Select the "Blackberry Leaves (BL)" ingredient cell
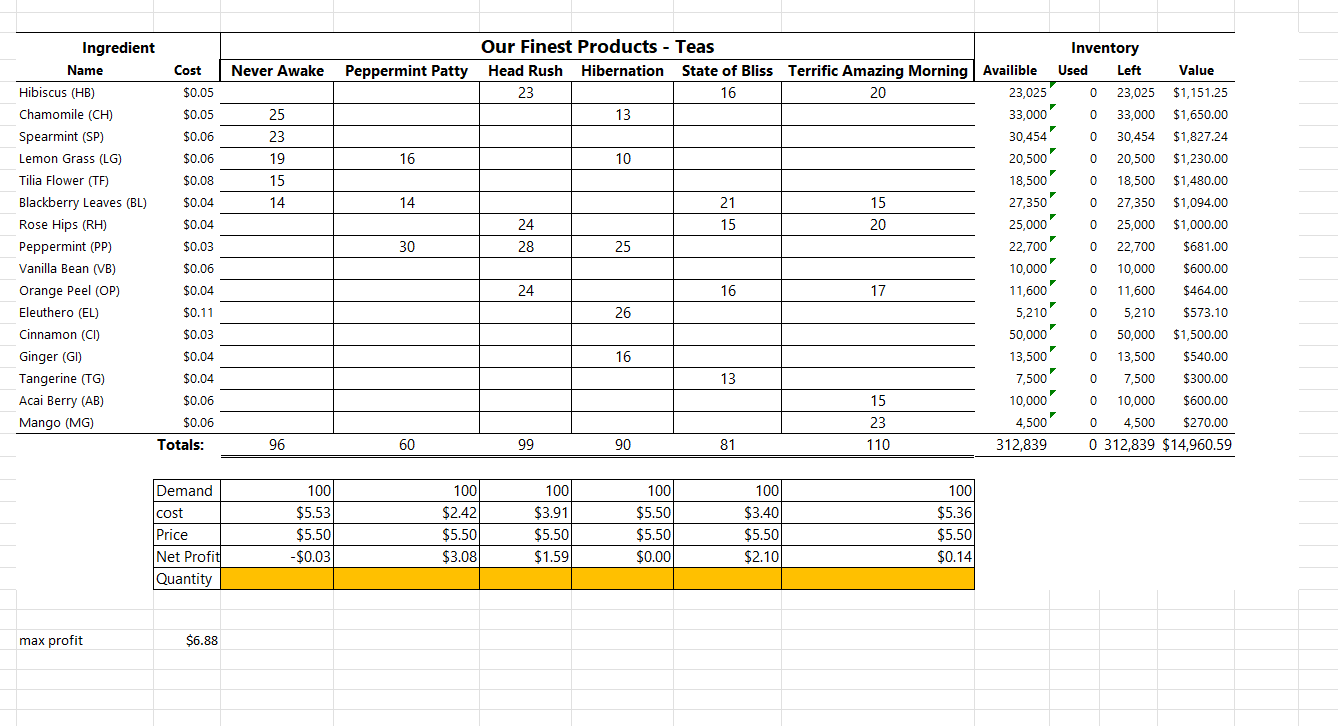Viewport: 1338px width, 726px height. click(x=83, y=203)
